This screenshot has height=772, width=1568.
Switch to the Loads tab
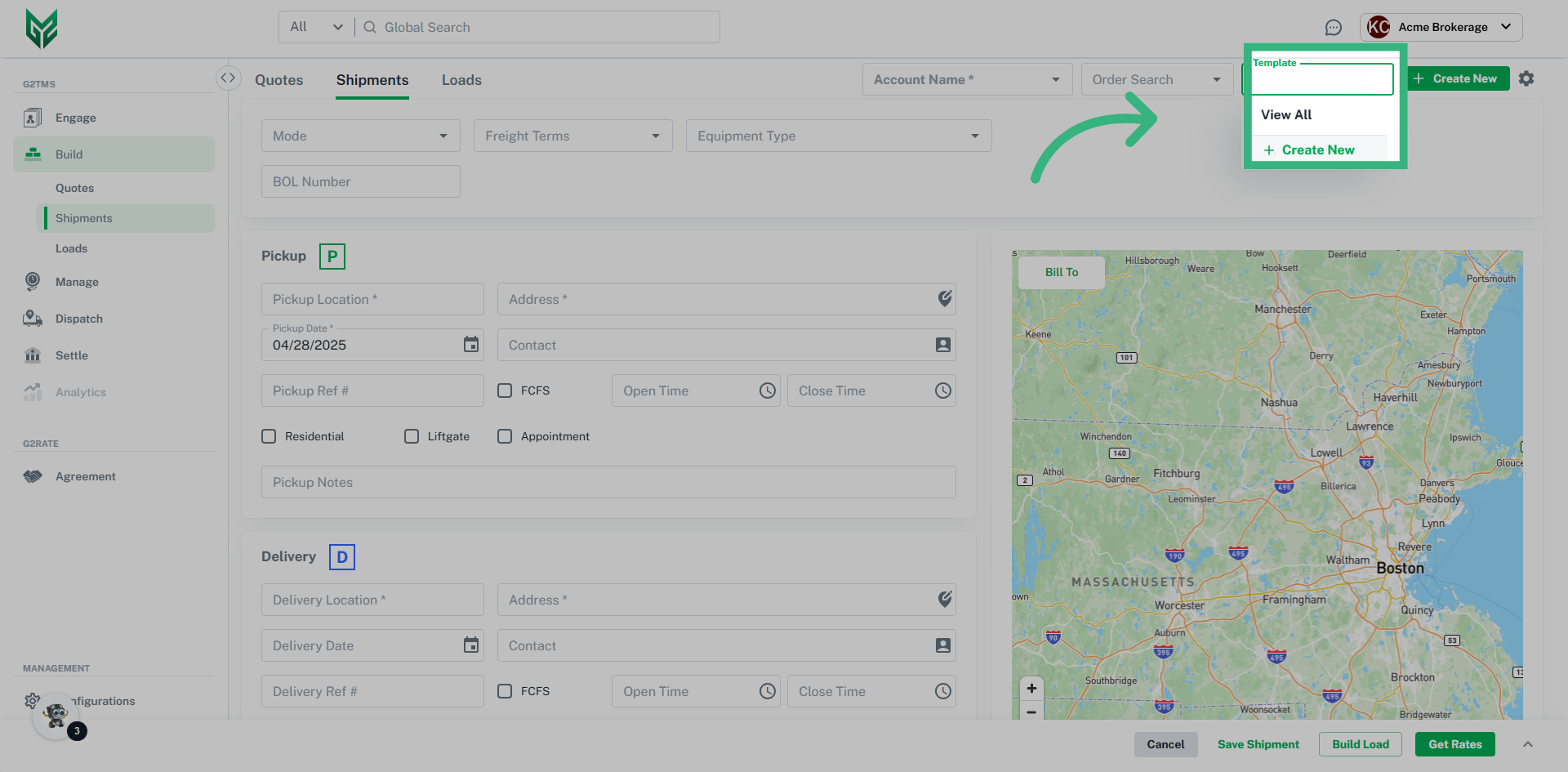pos(461,80)
